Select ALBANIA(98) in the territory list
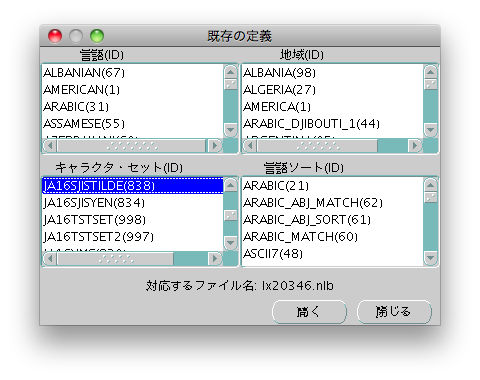Screen dimensions: 480x380 333,73
